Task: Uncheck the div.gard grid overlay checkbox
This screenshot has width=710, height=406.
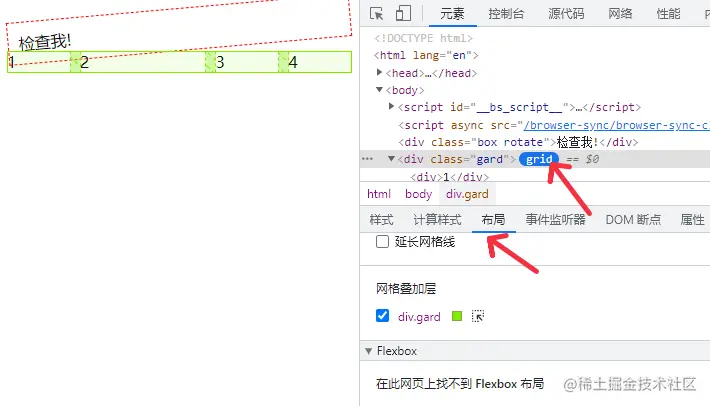Action: (382, 315)
